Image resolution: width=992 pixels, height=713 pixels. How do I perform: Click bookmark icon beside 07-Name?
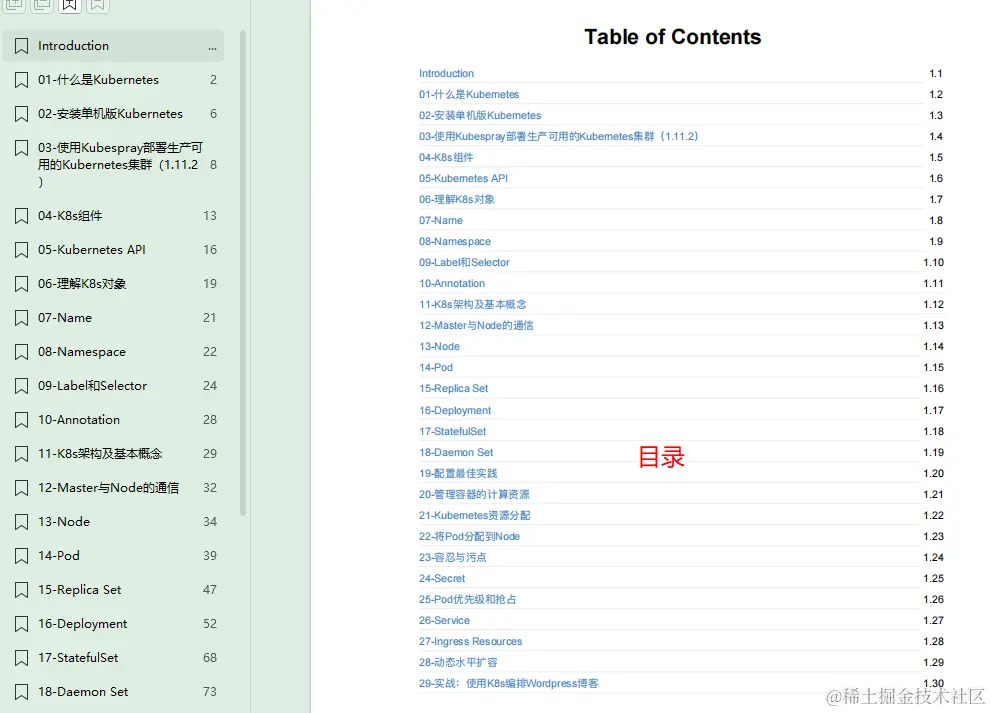click(22, 318)
